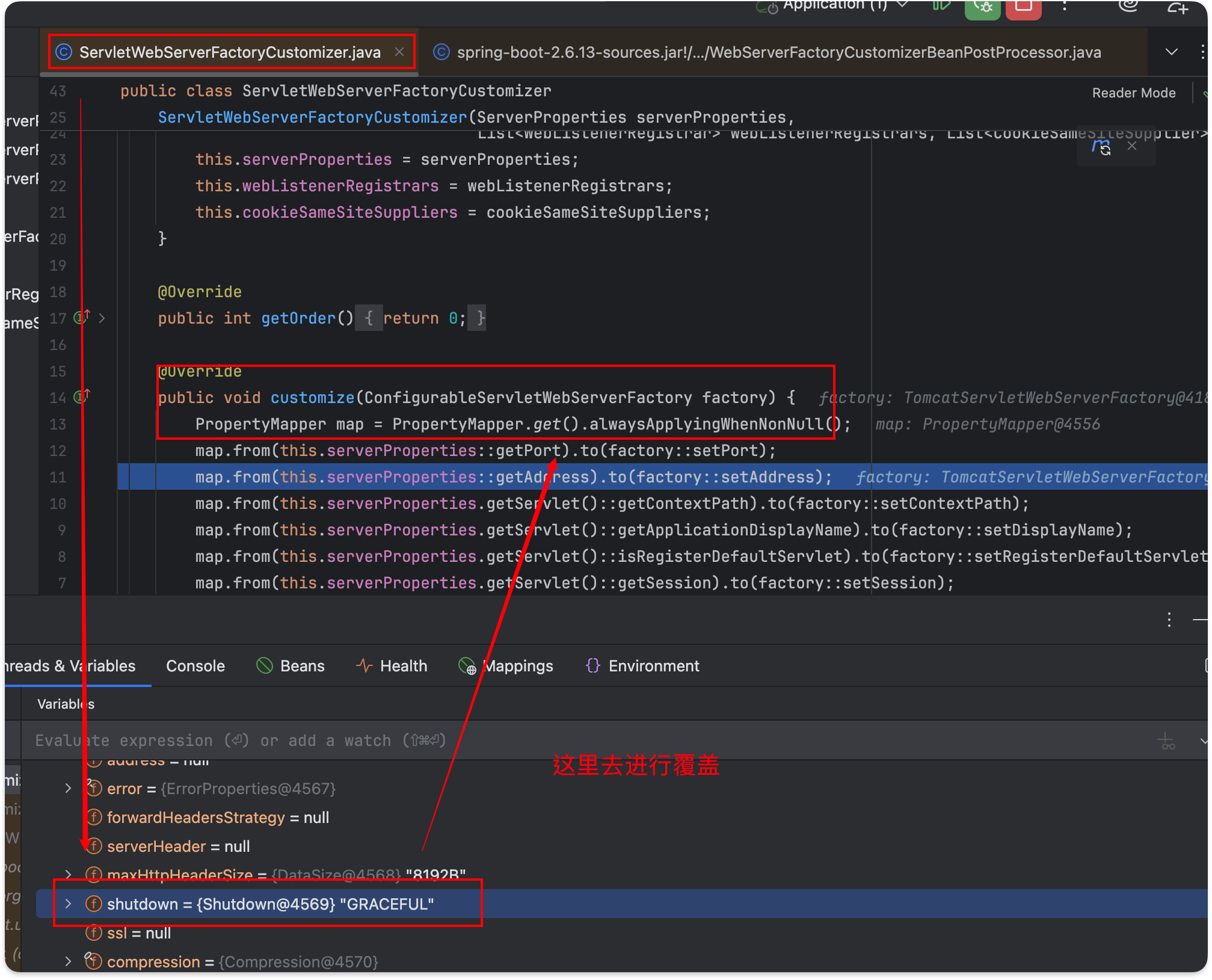1212x980 pixels.
Task: Open debug tool window options dots
Action: pos(1169,620)
